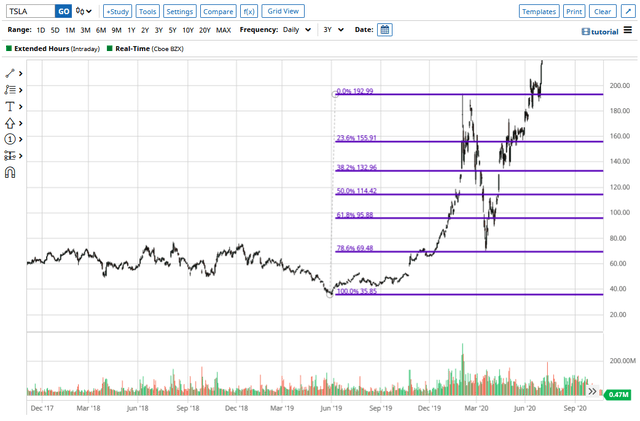Select the 6M range
Viewport: 640px width, 421px height.
[x=101, y=30]
